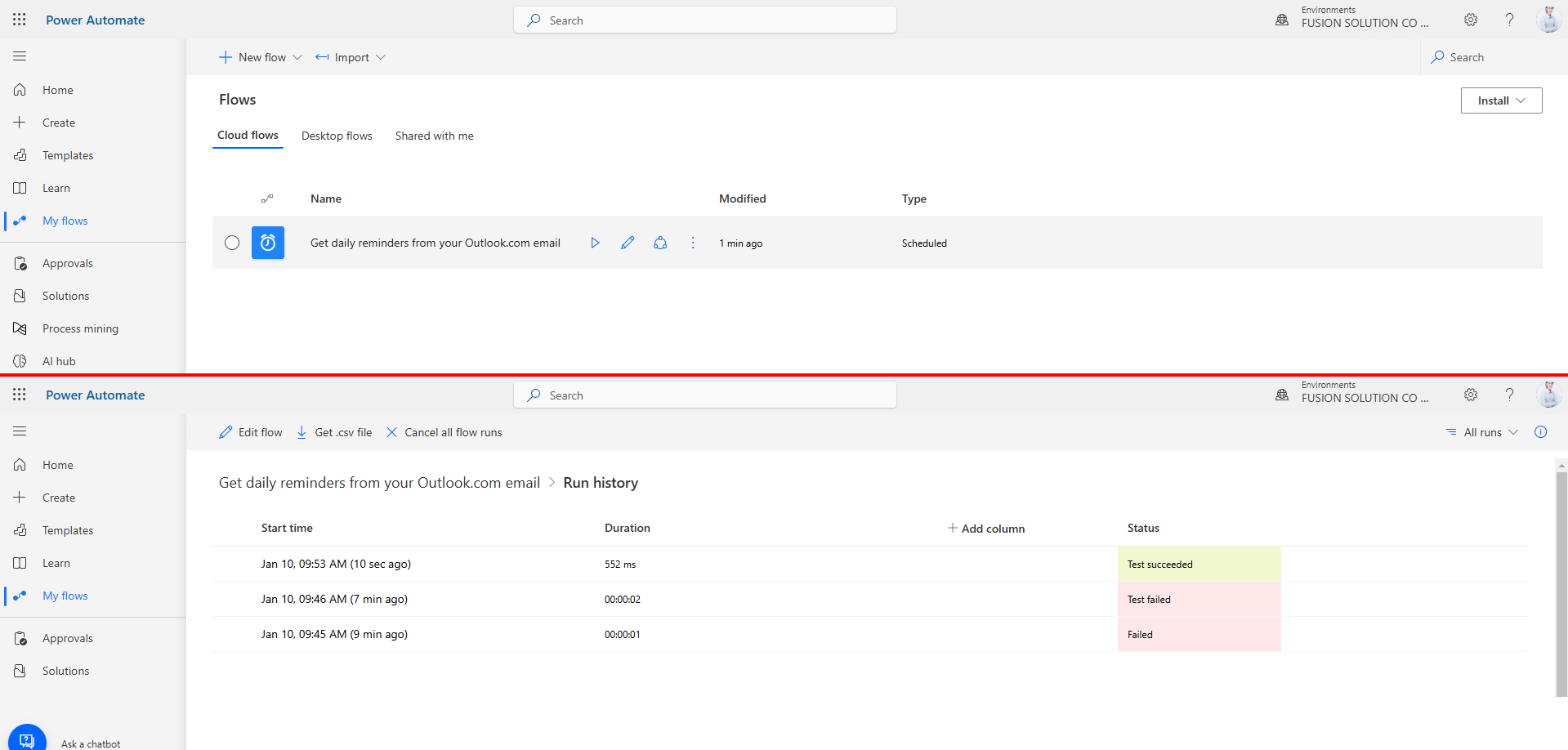Click the Test succeeded status cell
Screen dimensions: 1568x750
pos(1199,564)
